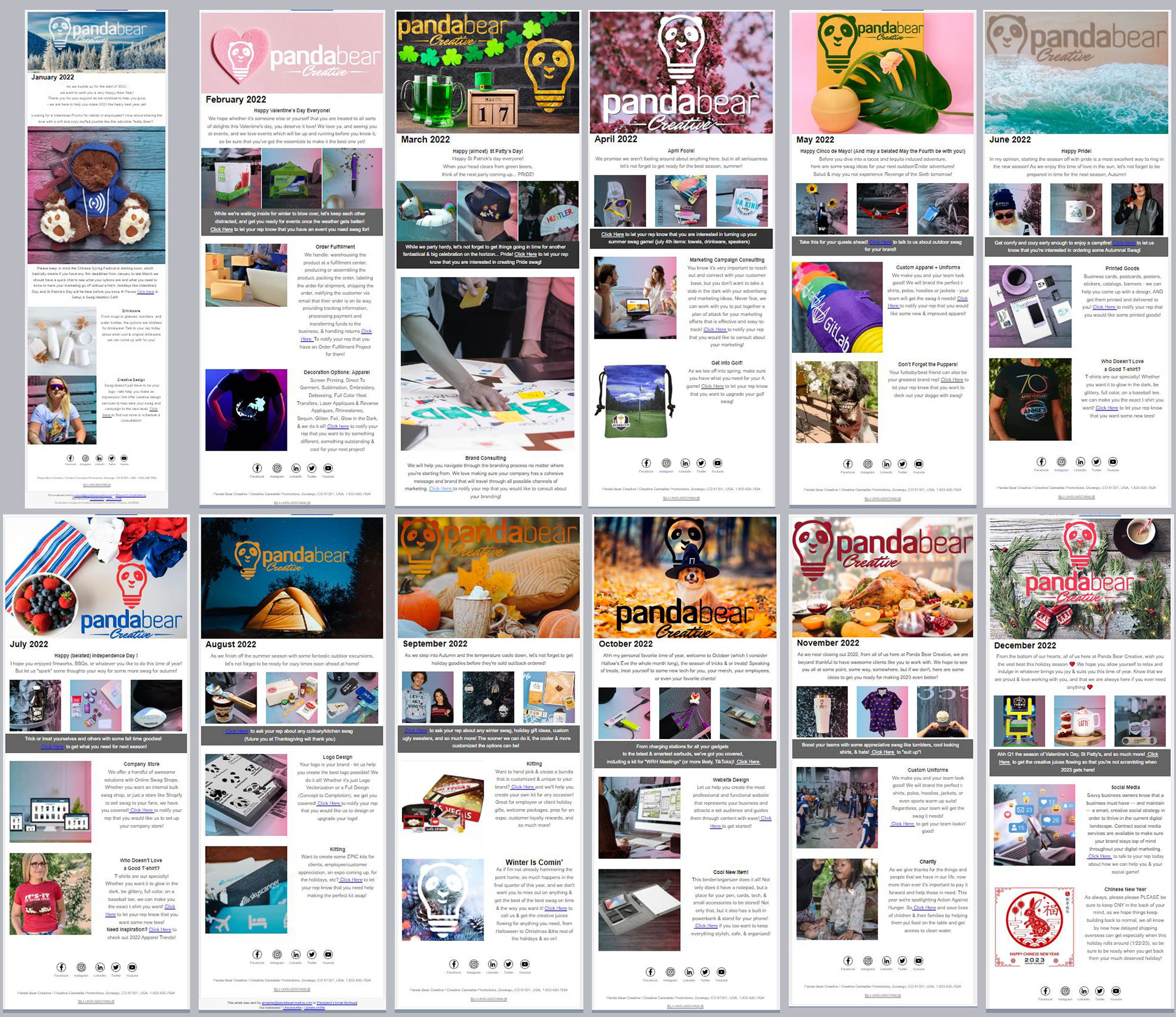Click the "October 2022" heading

pyautogui.click(x=626, y=644)
